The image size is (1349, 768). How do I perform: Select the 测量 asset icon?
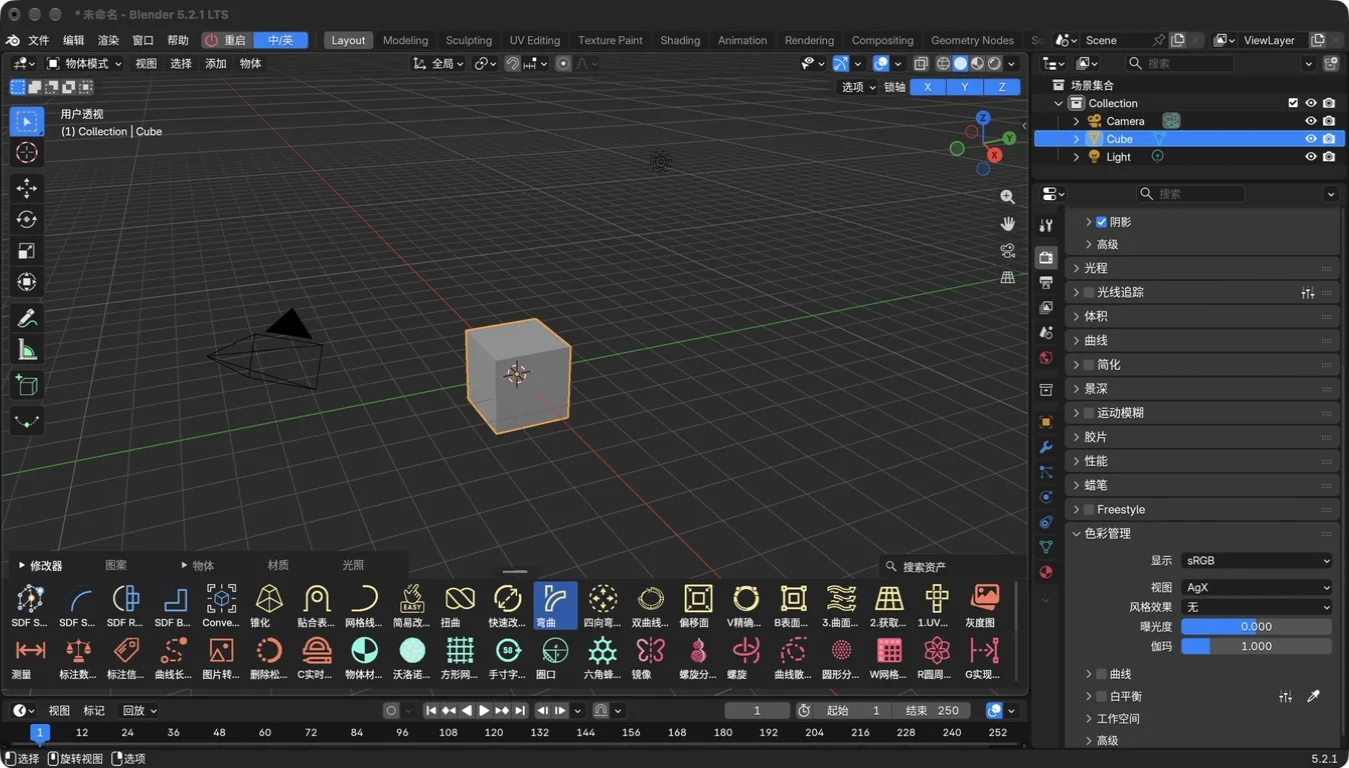30,657
